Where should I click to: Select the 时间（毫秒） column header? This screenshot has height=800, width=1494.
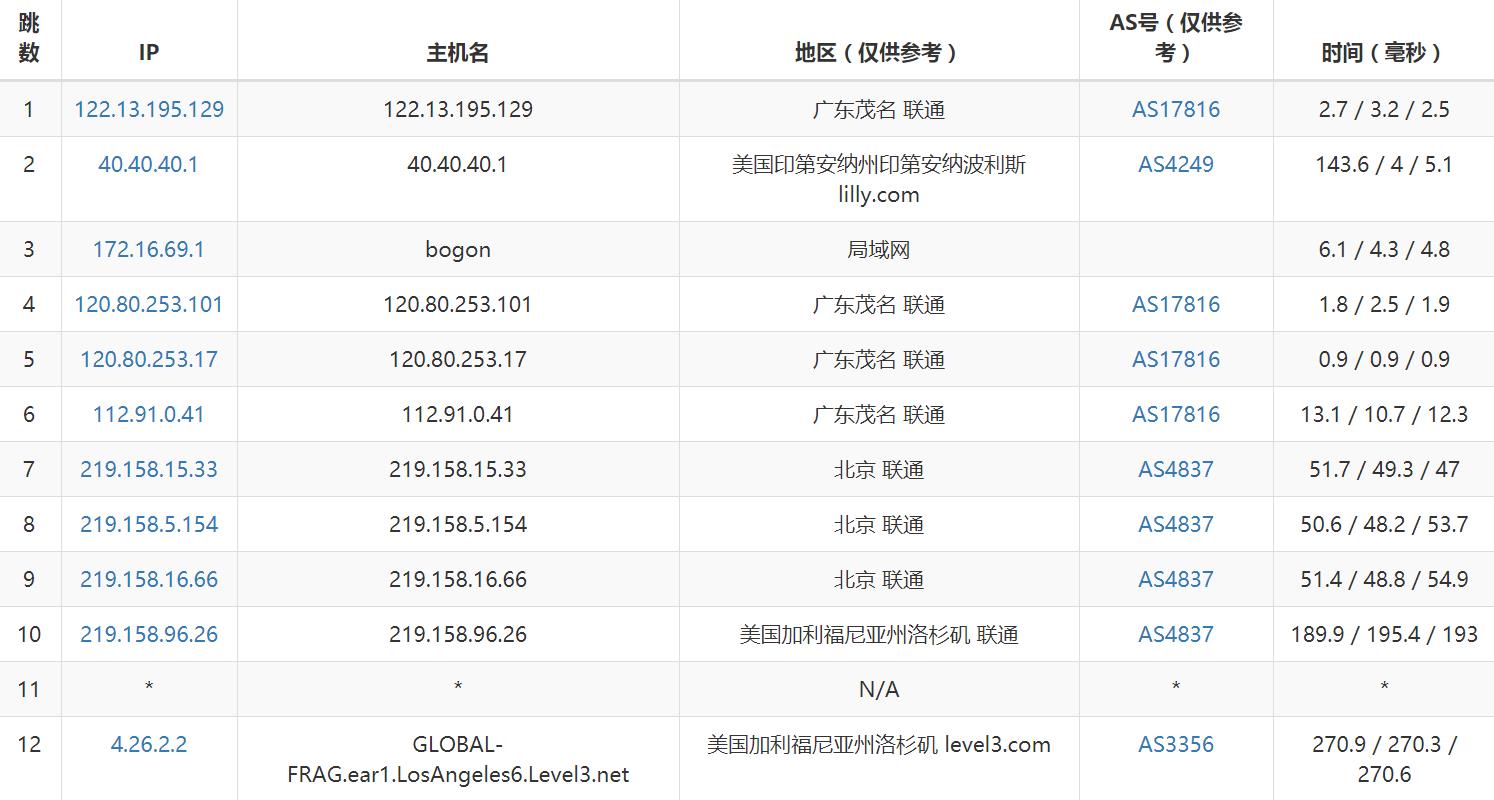click(1384, 53)
